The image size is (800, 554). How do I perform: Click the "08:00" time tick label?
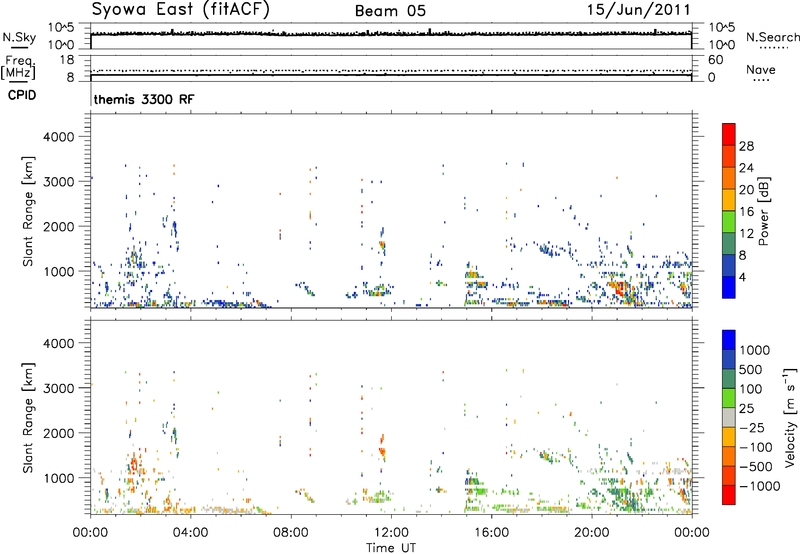291,533
